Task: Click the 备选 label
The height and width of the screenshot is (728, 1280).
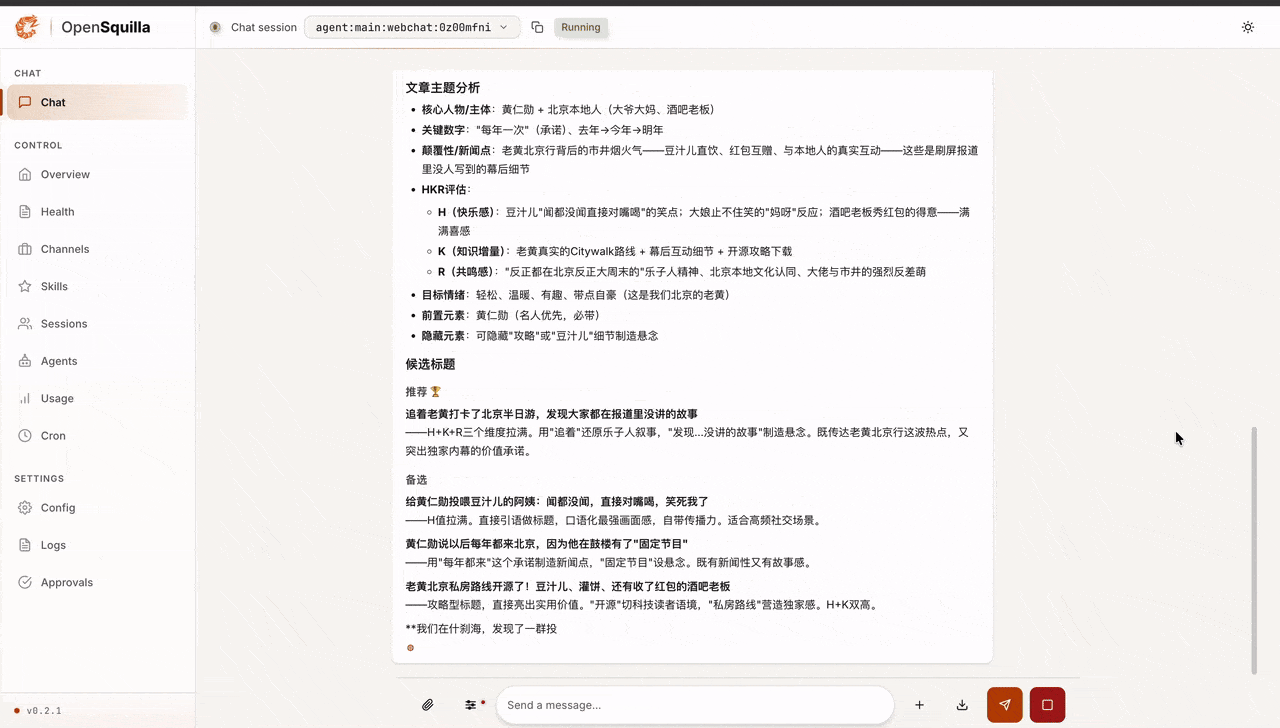Action: click(417, 480)
